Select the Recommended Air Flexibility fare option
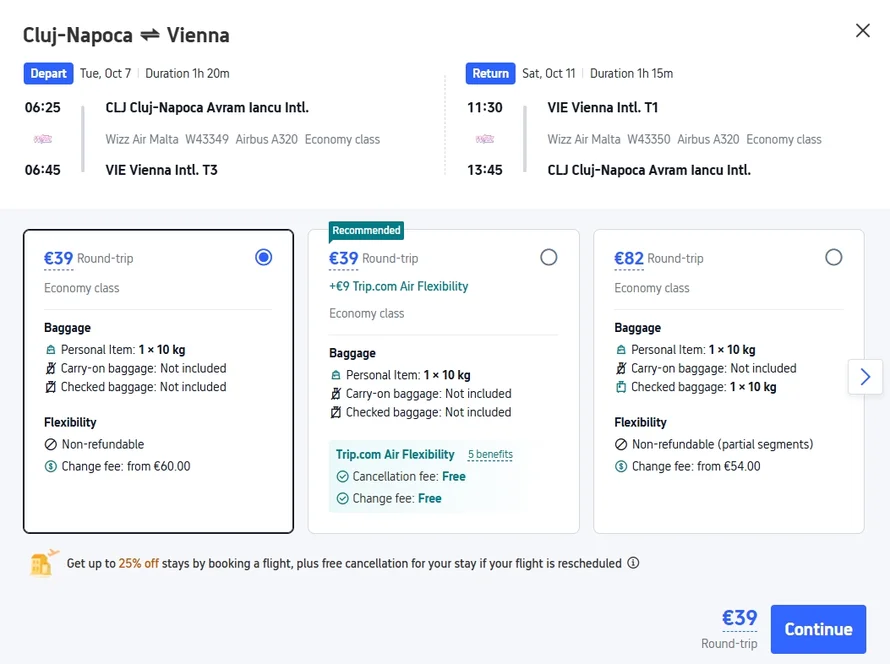Image resolution: width=890 pixels, height=664 pixels. (548, 257)
